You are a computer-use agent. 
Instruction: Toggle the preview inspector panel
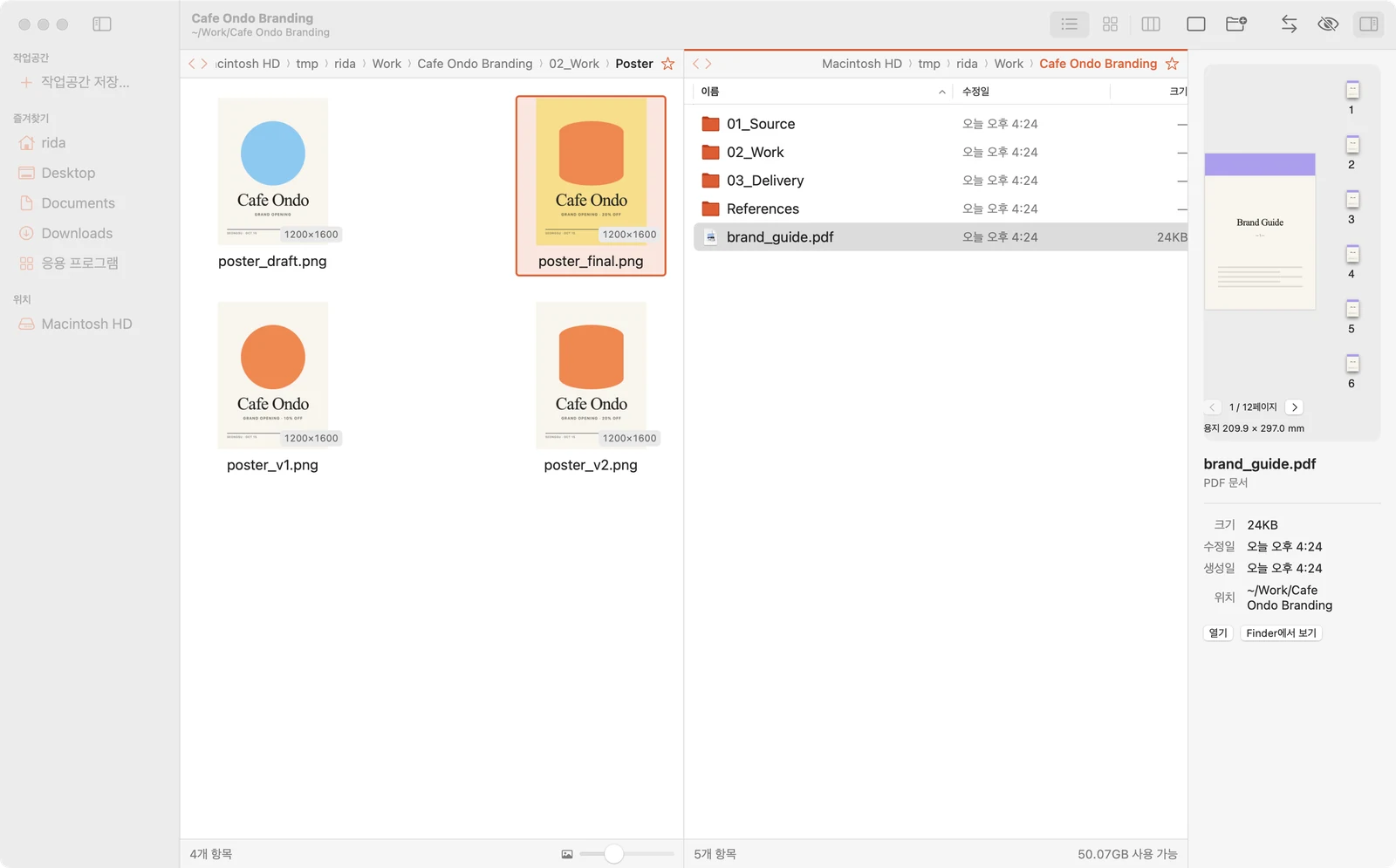pyautogui.click(x=1369, y=24)
